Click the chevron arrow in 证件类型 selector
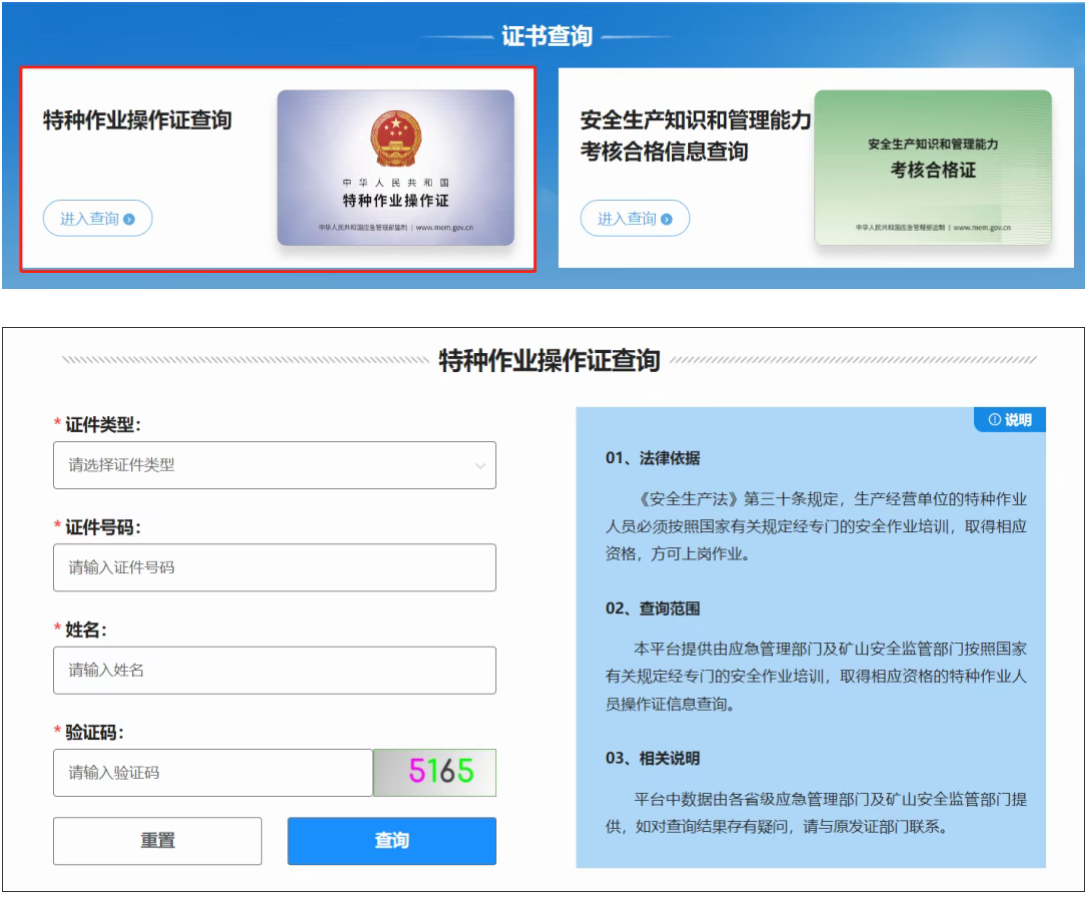The width and height of the screenshot is (1090, 900). pyautogui.click(x=480, y=466)
